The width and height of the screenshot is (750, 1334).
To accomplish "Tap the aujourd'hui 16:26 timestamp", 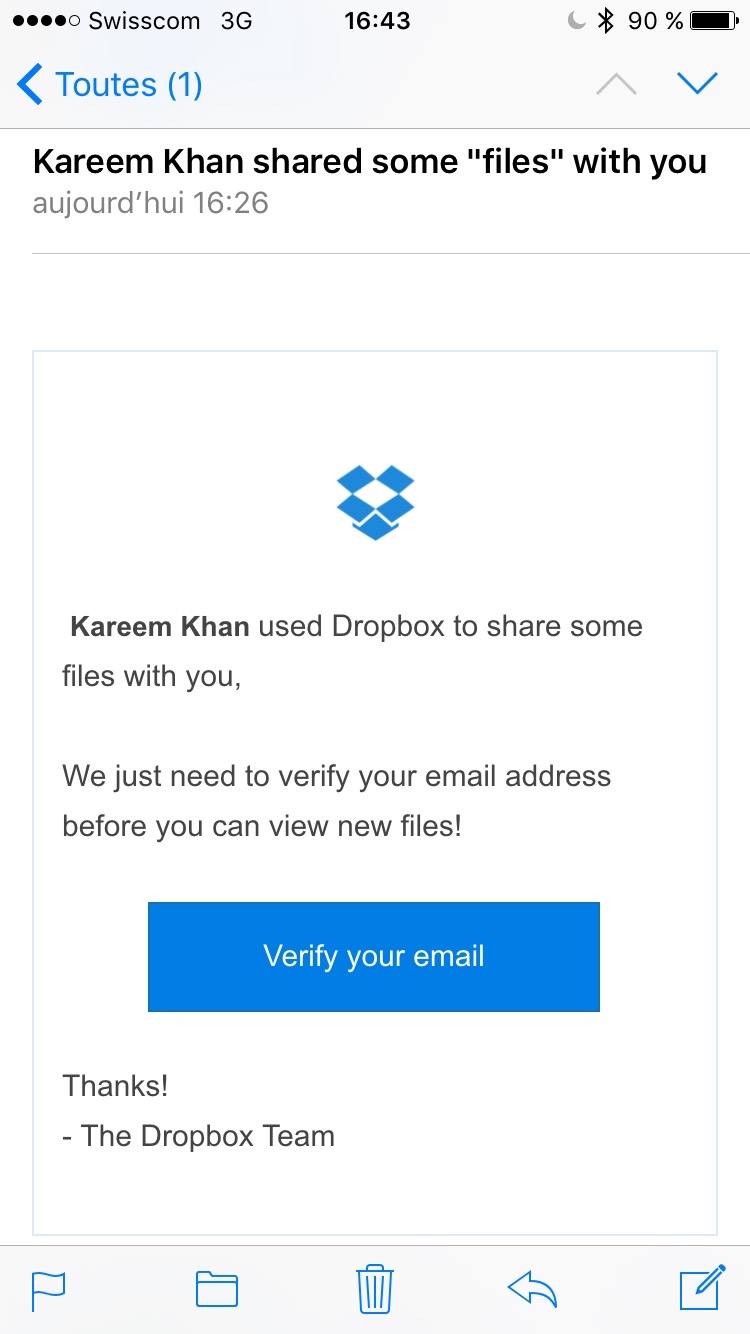I will (x=151, y=204).
